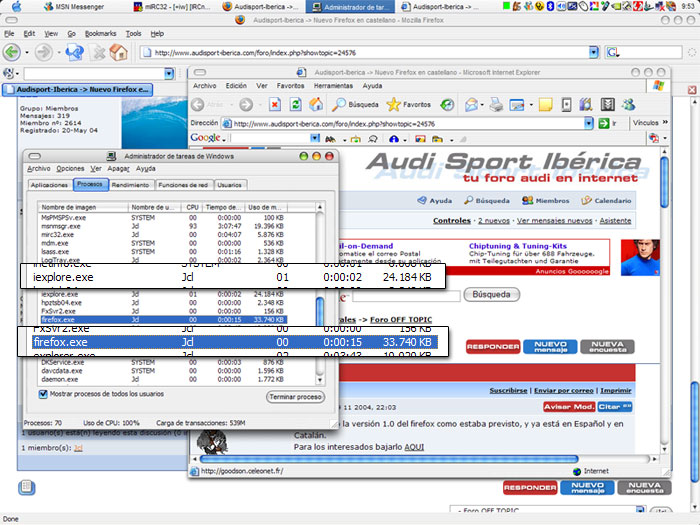Select the daemon.exe process row
Screen dimensions: 700x525
point(162,379)
